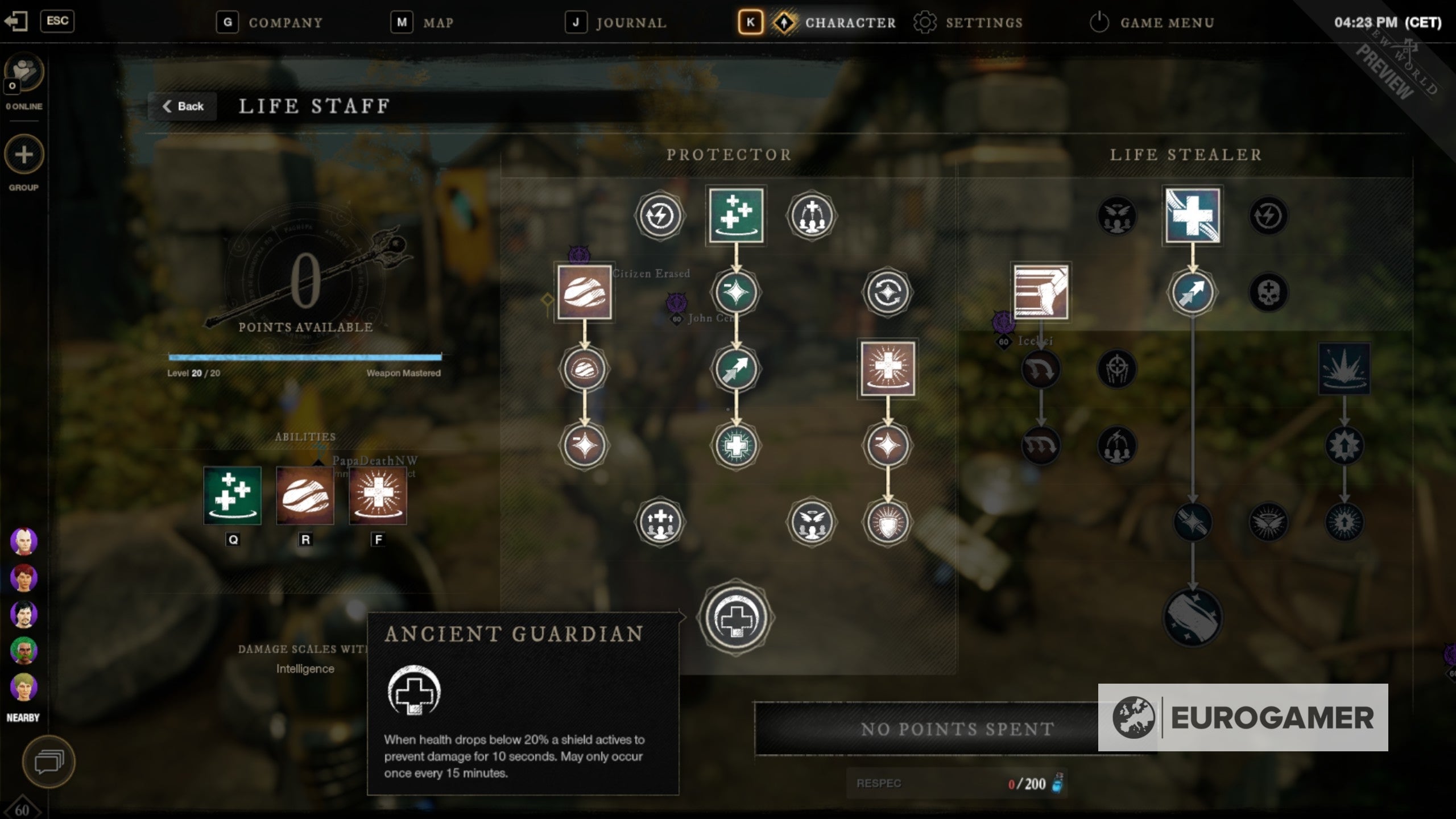This screenshot has height=819, width=1456.
Task: Click the No Points Spent button
Action: tap(957, 729)
